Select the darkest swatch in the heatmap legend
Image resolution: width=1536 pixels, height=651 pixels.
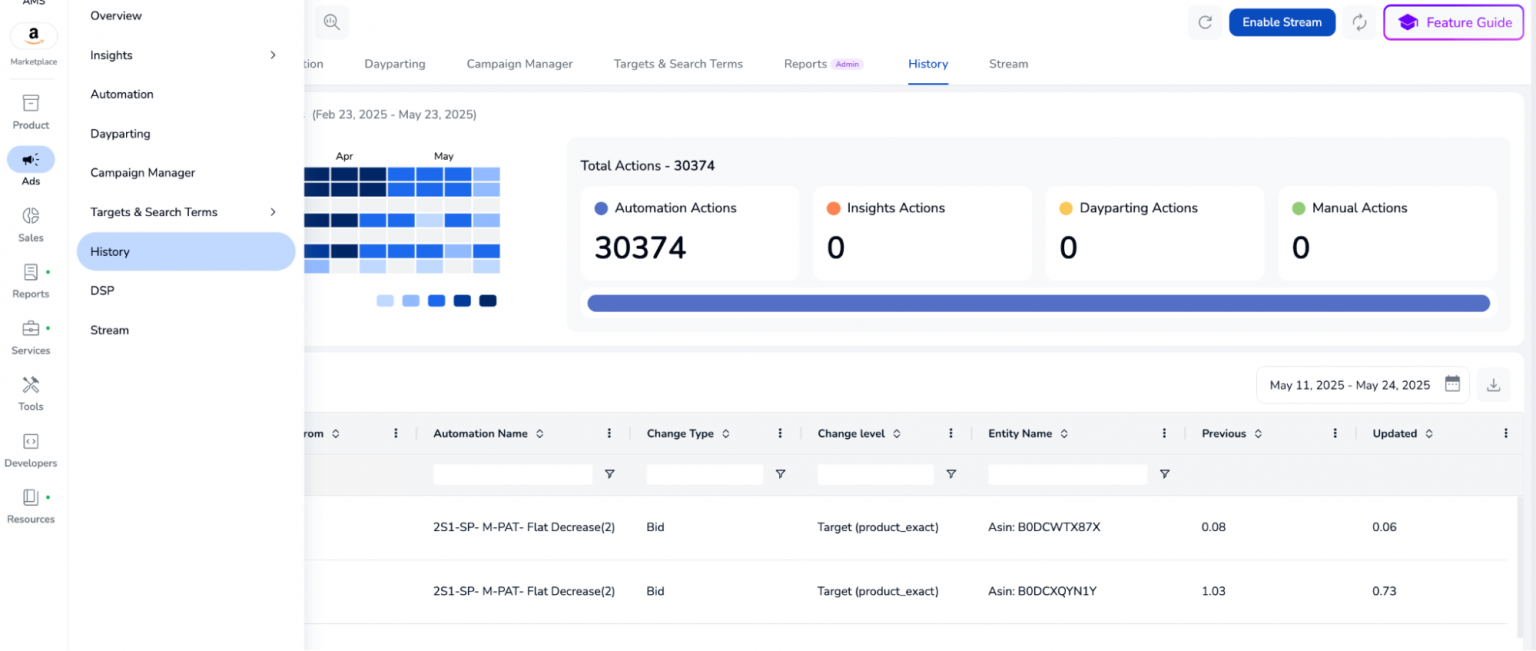[487, 300]
